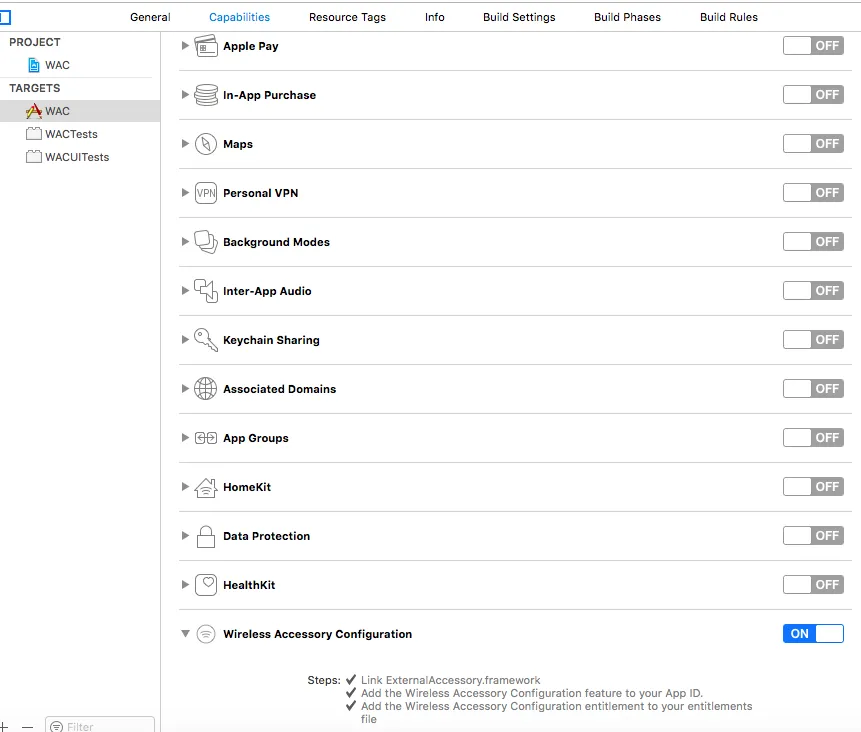Image resolution: width=861 pixels, height=732 pixels.
Task: Click the Wireless Accessory Configuration wifi icon
Action: tap(206, 634)
